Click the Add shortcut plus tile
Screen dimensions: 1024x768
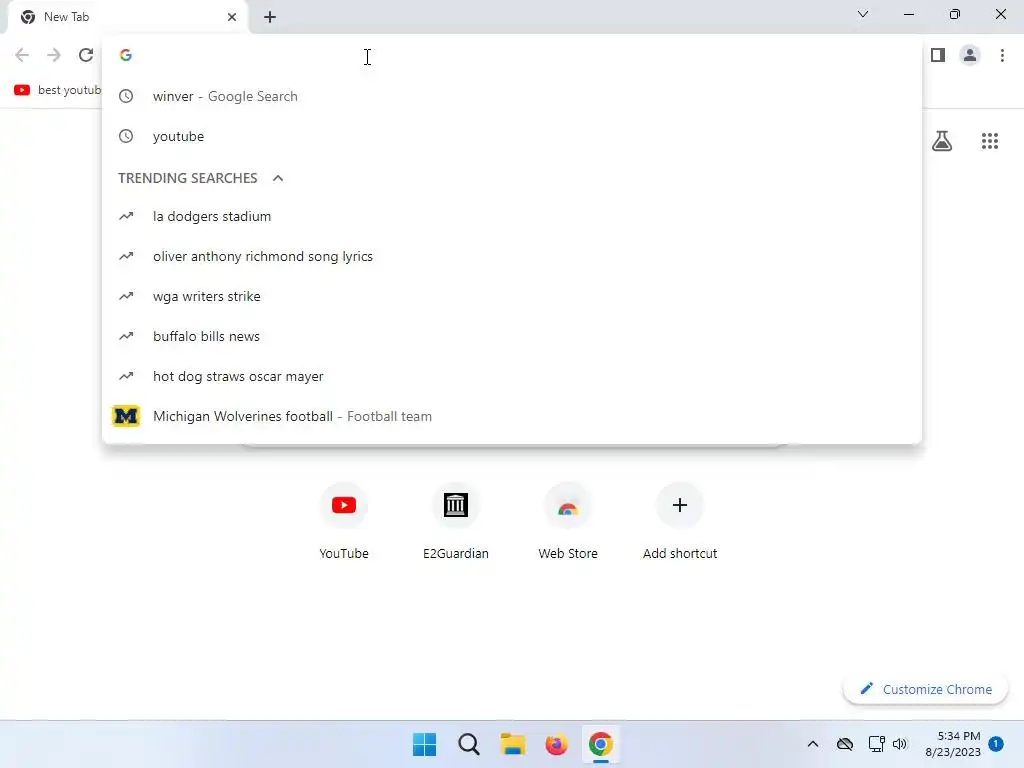[x=680, y=521]
